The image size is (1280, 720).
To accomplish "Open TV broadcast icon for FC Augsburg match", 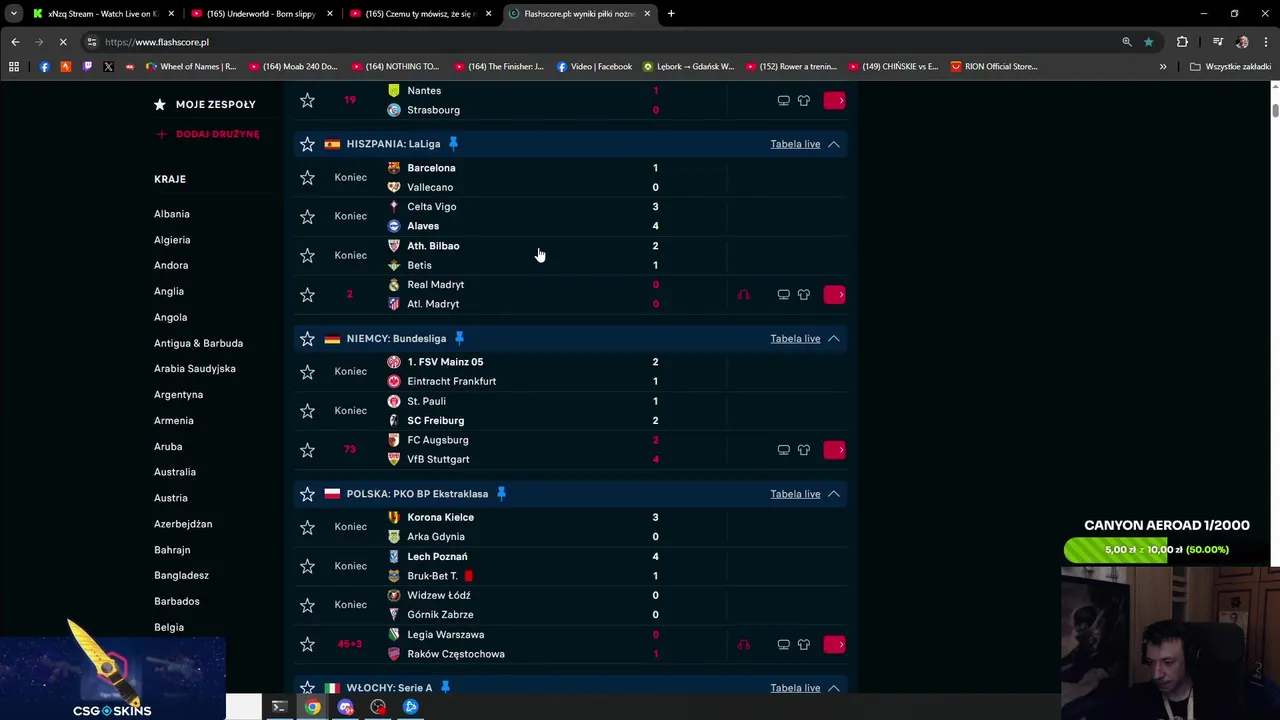I will (x=783, y=450).
